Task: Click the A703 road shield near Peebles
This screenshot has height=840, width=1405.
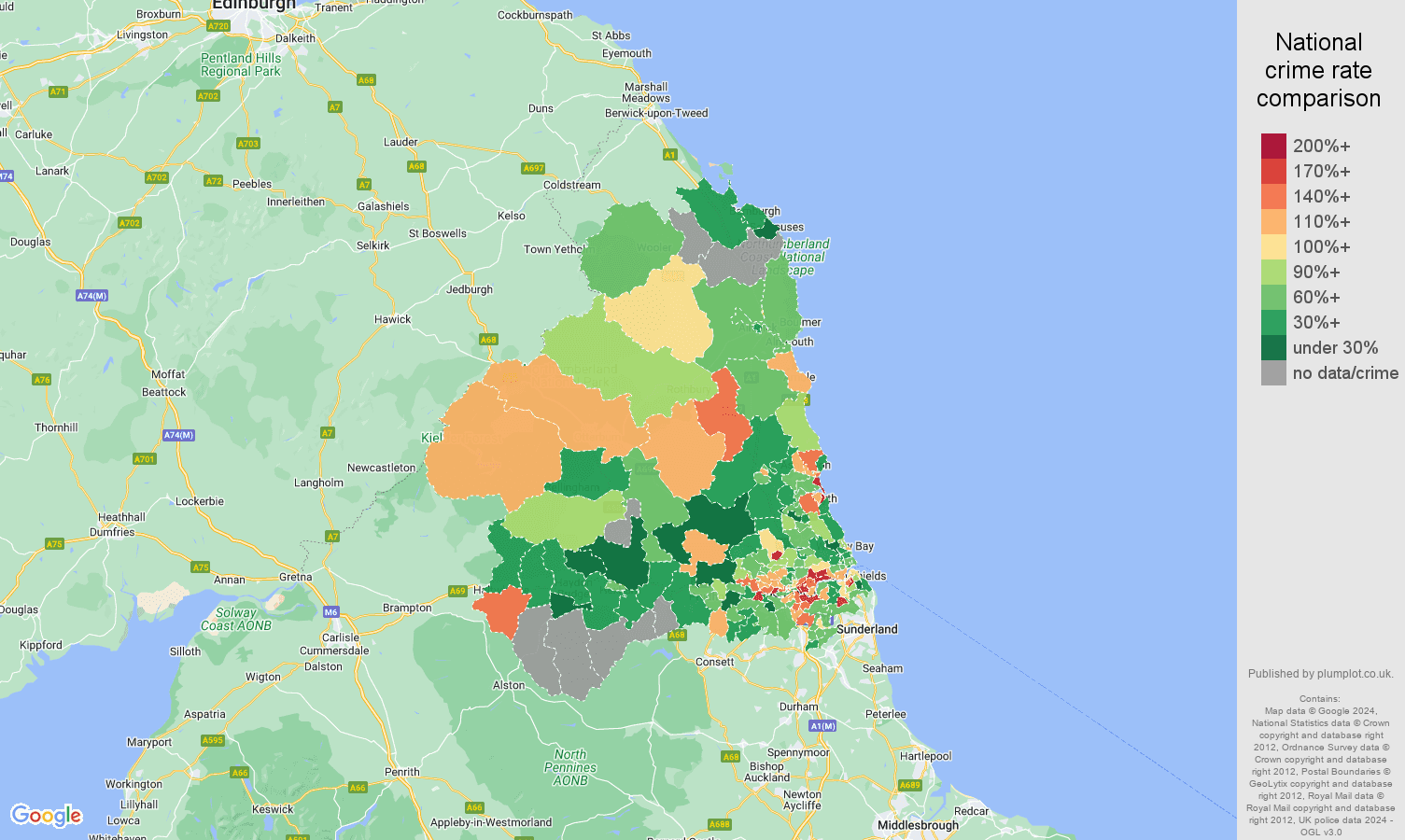Action: (x=248, y=144)
